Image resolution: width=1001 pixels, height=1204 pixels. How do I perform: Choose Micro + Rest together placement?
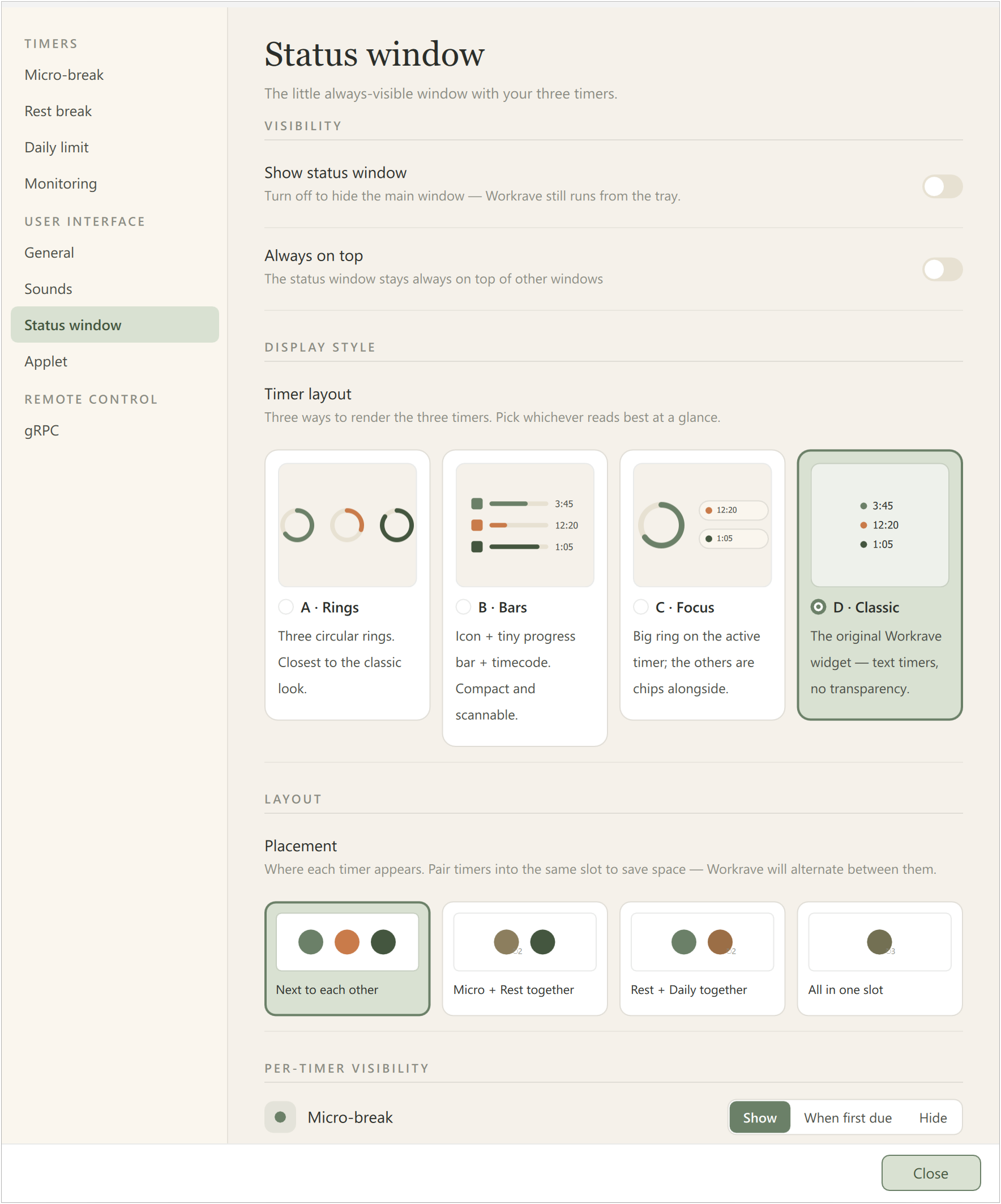pyautogui.click(x=525, y=959)
